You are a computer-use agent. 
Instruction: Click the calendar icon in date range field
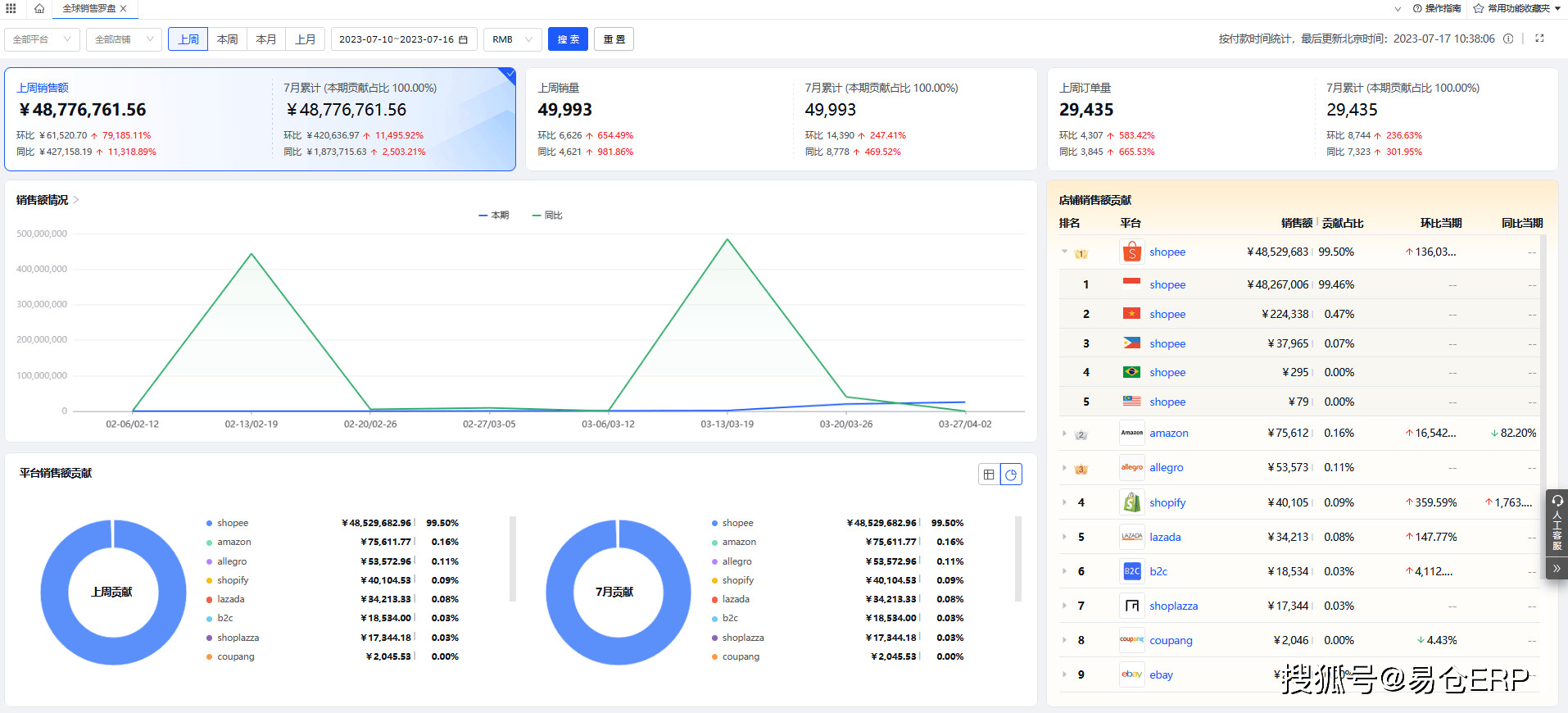coord(464,39)
